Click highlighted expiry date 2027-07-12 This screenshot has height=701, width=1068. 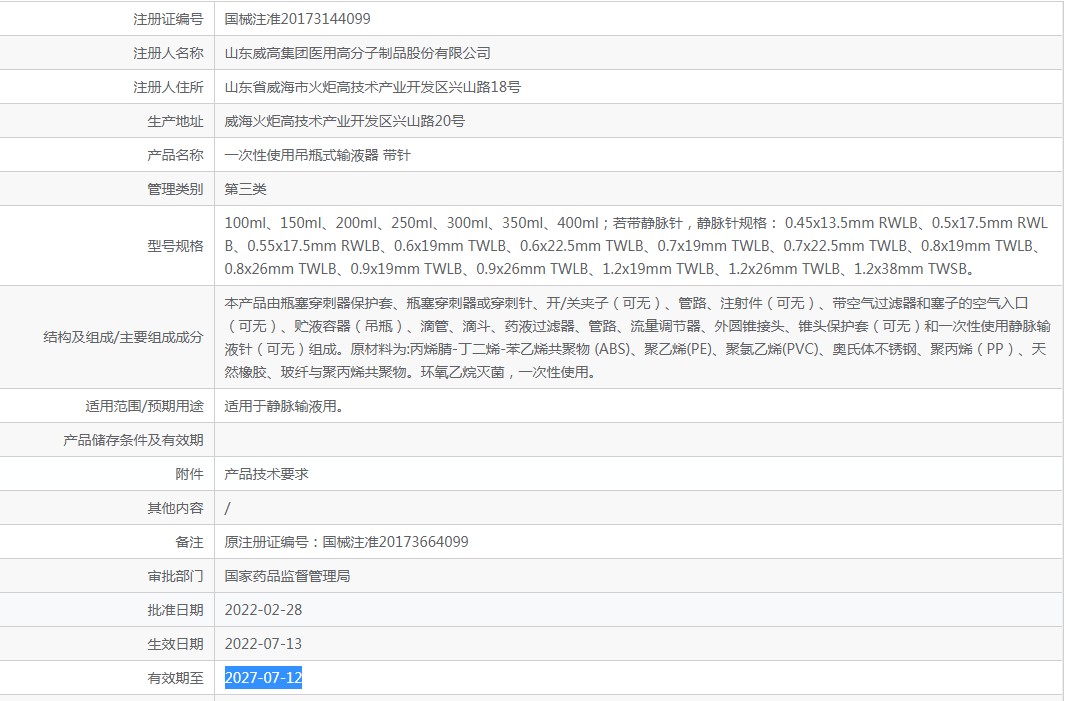point(264,678)
